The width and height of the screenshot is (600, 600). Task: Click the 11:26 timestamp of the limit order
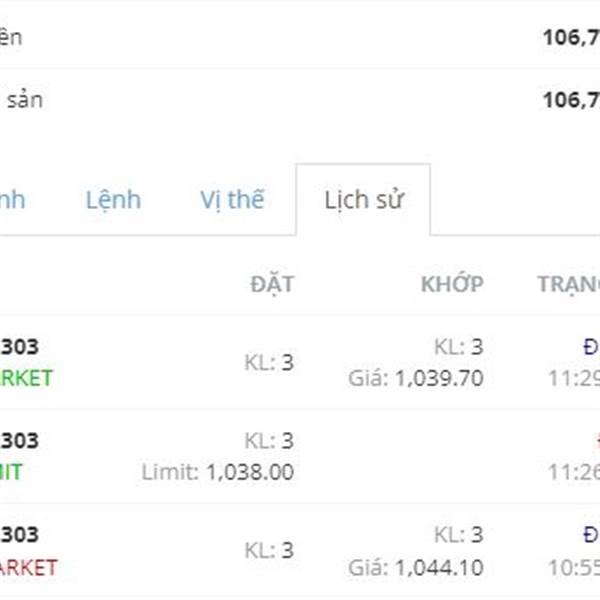[574, 472]
